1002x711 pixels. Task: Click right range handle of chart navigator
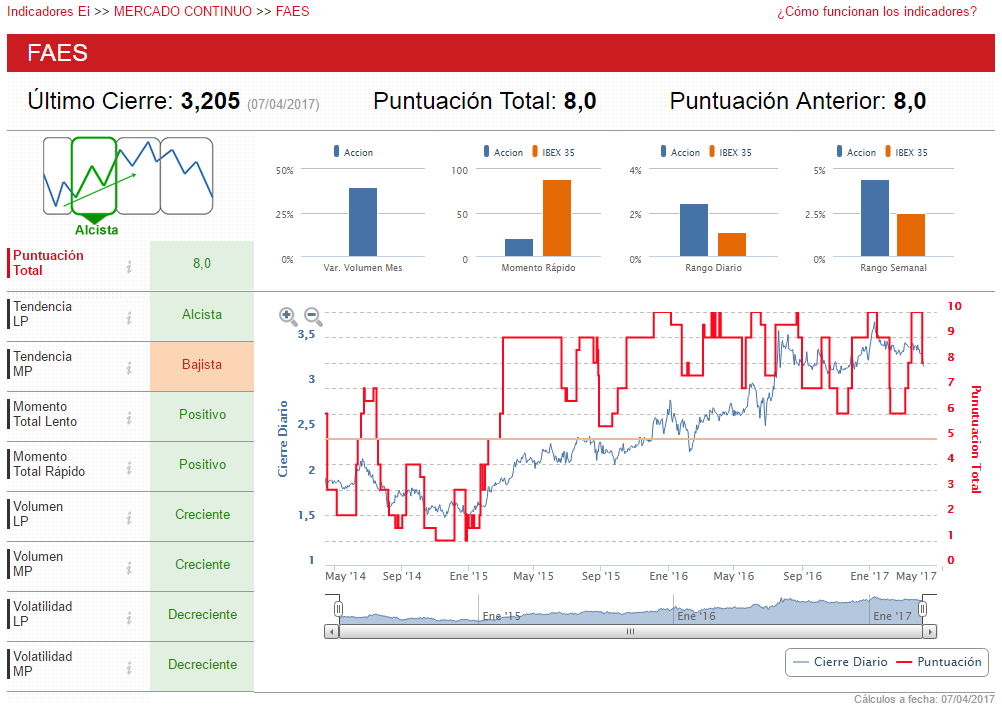coord(922,609)
